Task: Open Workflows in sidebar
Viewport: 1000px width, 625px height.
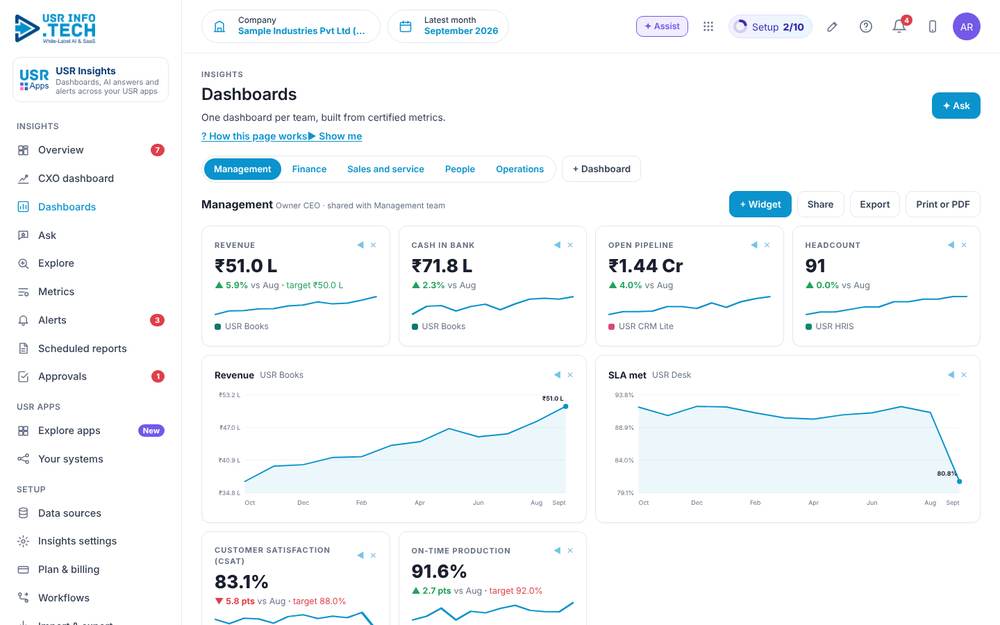Action: [91, 598]
